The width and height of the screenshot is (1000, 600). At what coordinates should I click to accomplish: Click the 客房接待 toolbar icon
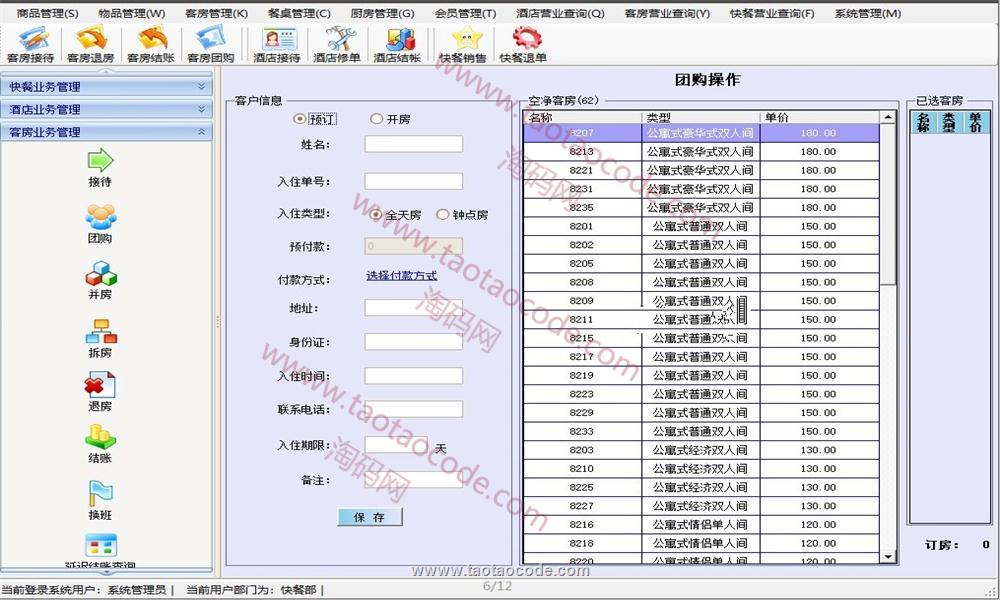tap(30, 44)
